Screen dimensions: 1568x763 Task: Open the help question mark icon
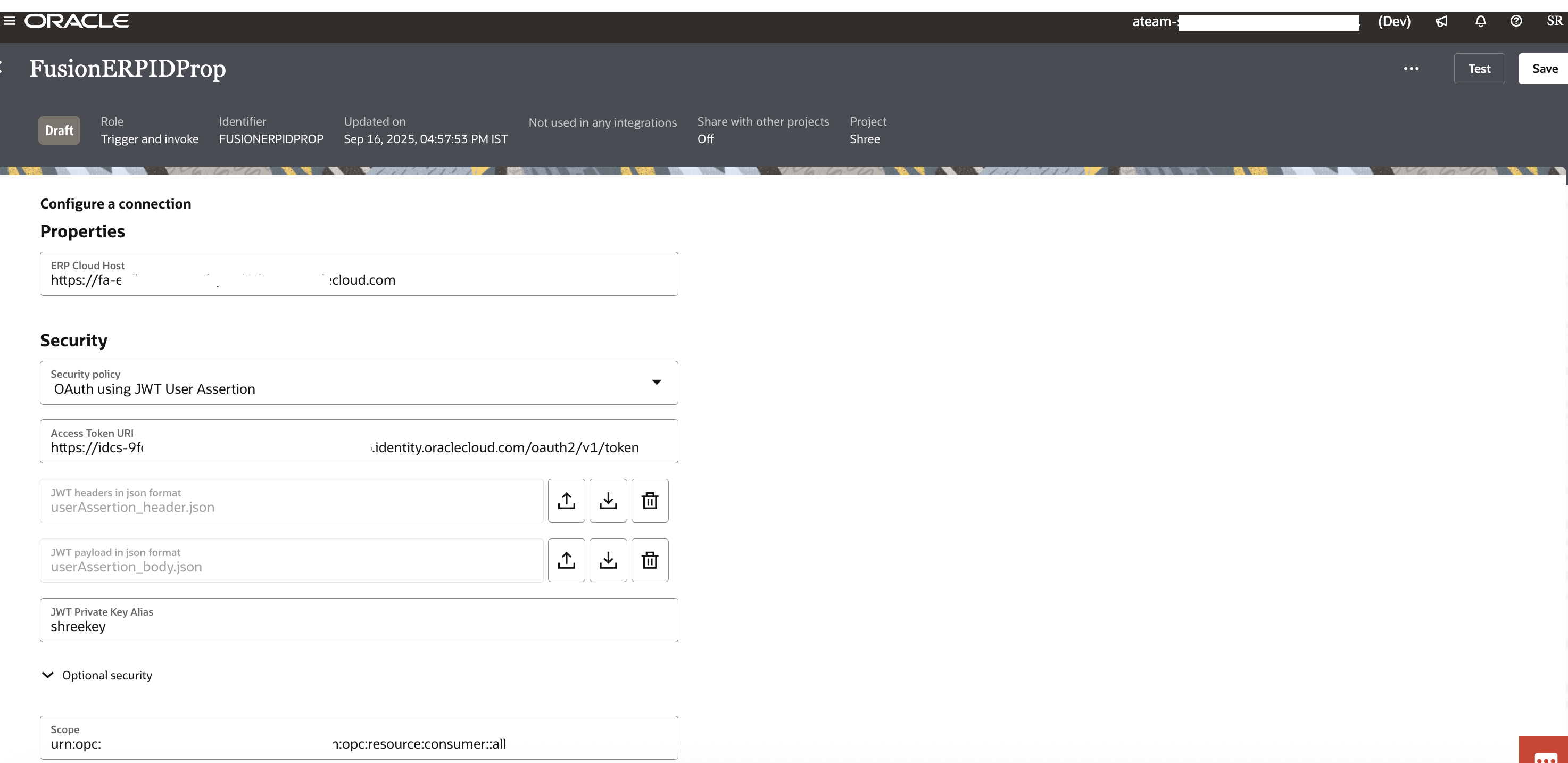pos(1516,21)
